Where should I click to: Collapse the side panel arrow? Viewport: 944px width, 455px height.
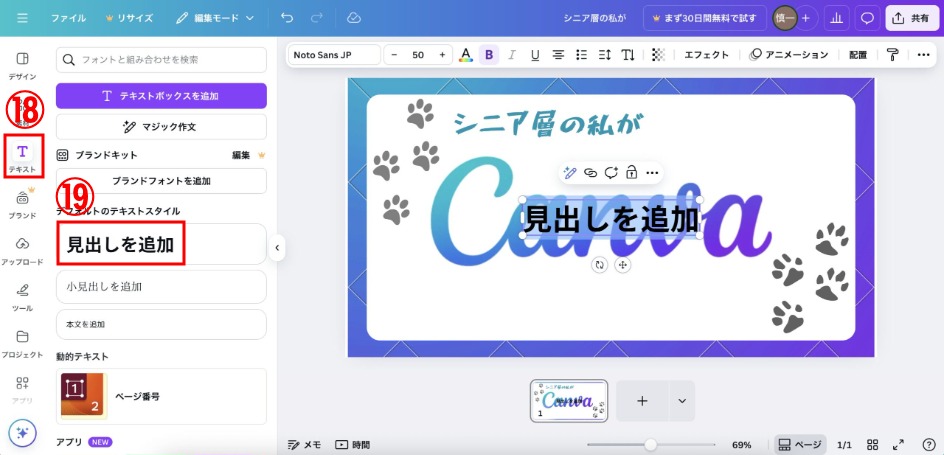(277, 247)
